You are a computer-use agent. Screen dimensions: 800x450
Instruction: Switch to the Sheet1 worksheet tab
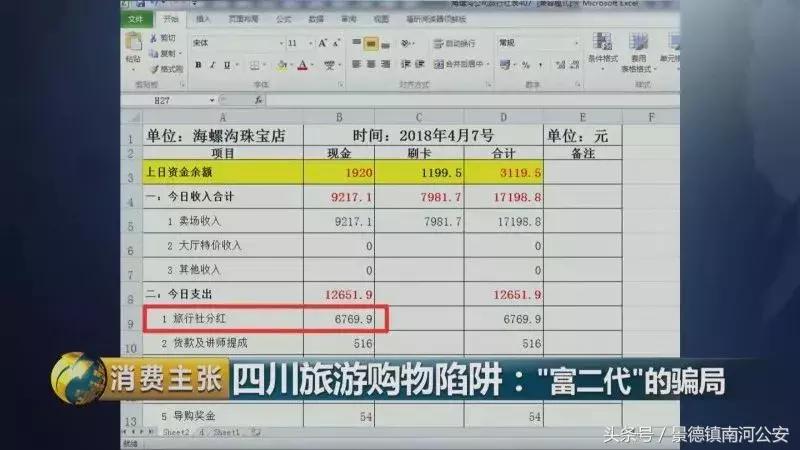[226, 433]
